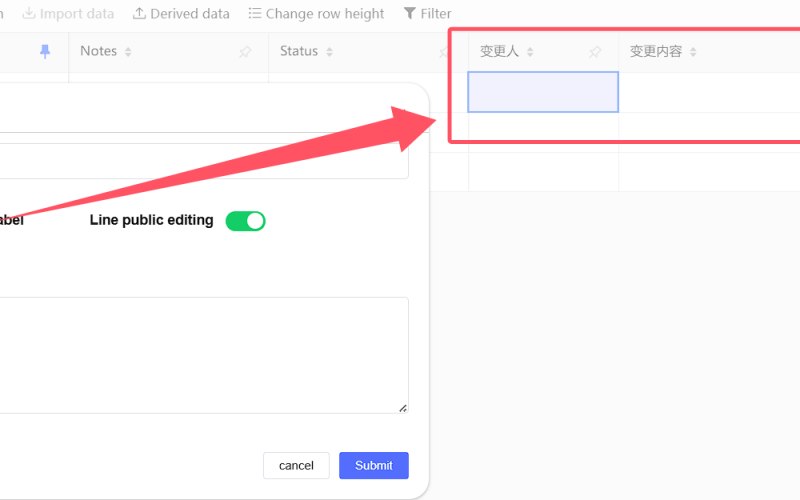Click the cancel button
Viewport: 800px width, 500px height.
pyautogui.click(x=296, y=465)
